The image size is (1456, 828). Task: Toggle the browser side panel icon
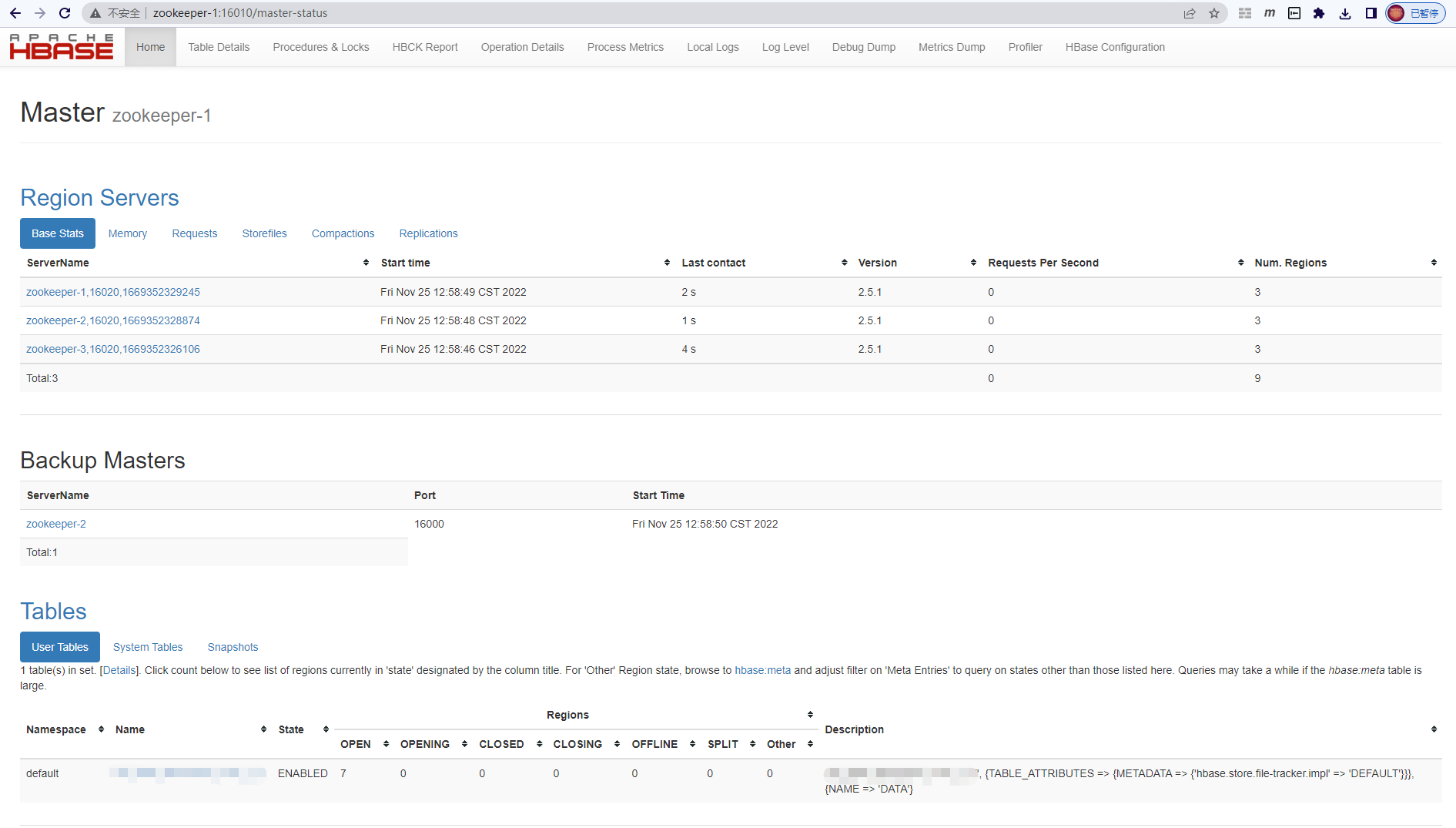(x=1371, y=13)
